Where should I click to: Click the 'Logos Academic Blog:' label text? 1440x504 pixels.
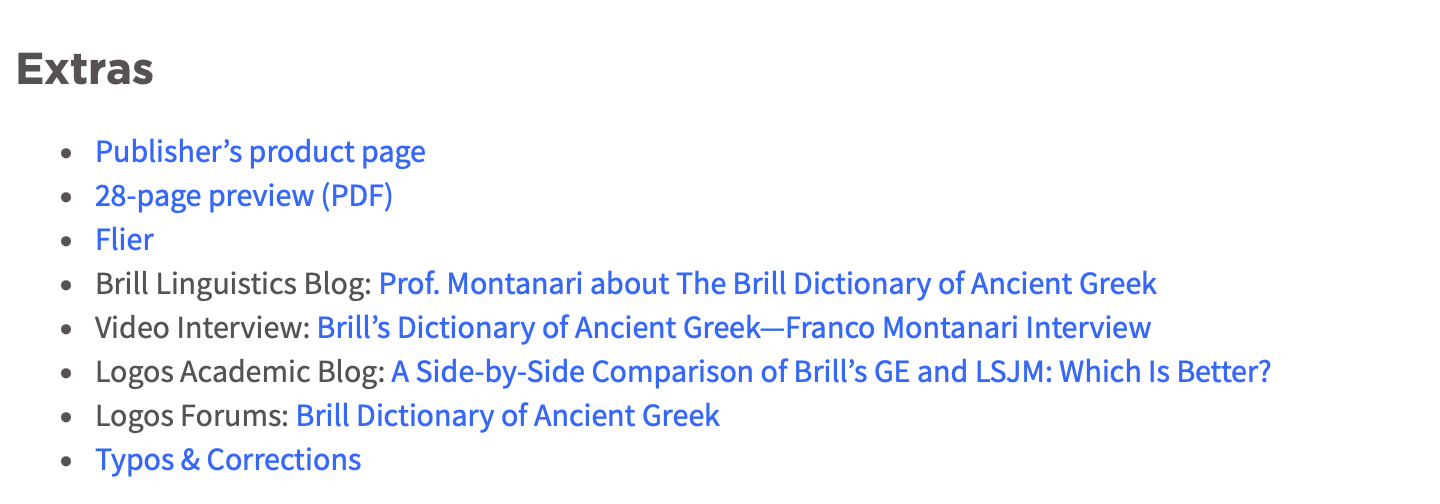click(240, 372)
